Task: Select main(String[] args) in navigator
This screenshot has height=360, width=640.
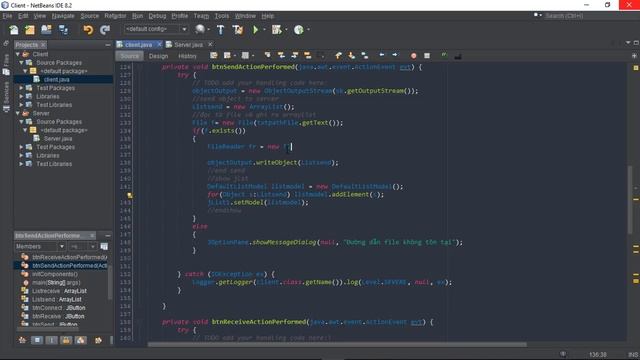Action: (56, 282)
